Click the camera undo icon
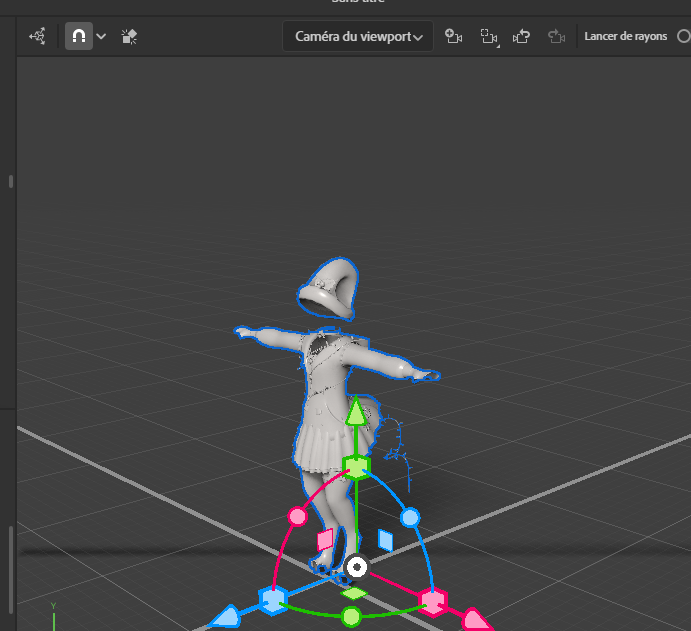 point(521,36)
